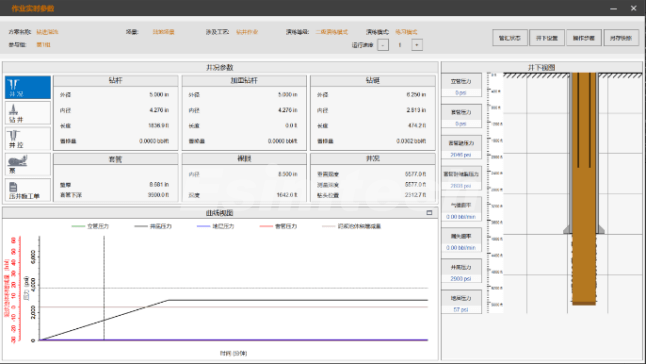The width and height of the screenshot is (646, 364).
Task: Toggle the 套管压力 red legend entry
Action: coord(278,226)
